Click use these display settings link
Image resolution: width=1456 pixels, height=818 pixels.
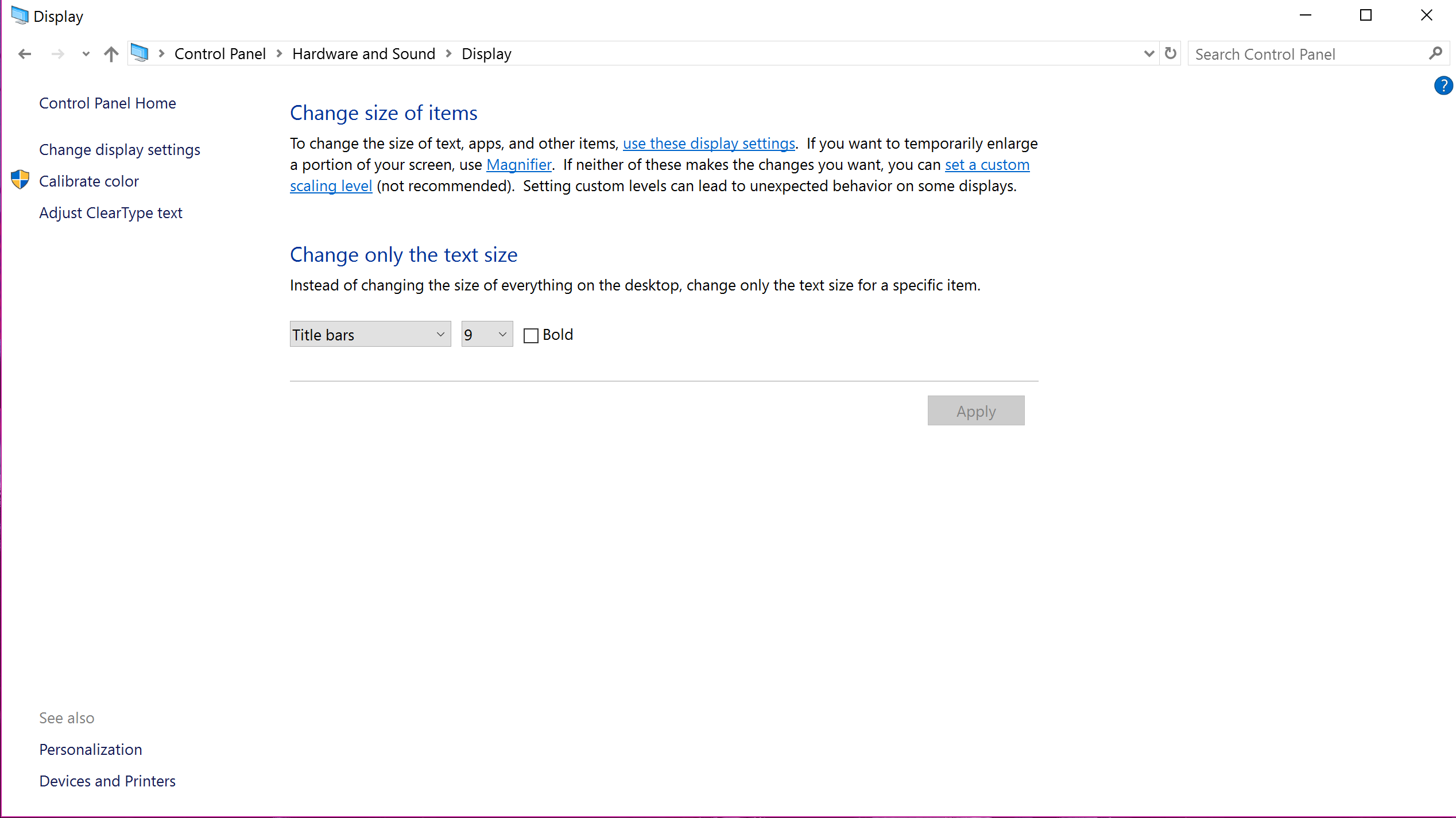click(708, 144)
